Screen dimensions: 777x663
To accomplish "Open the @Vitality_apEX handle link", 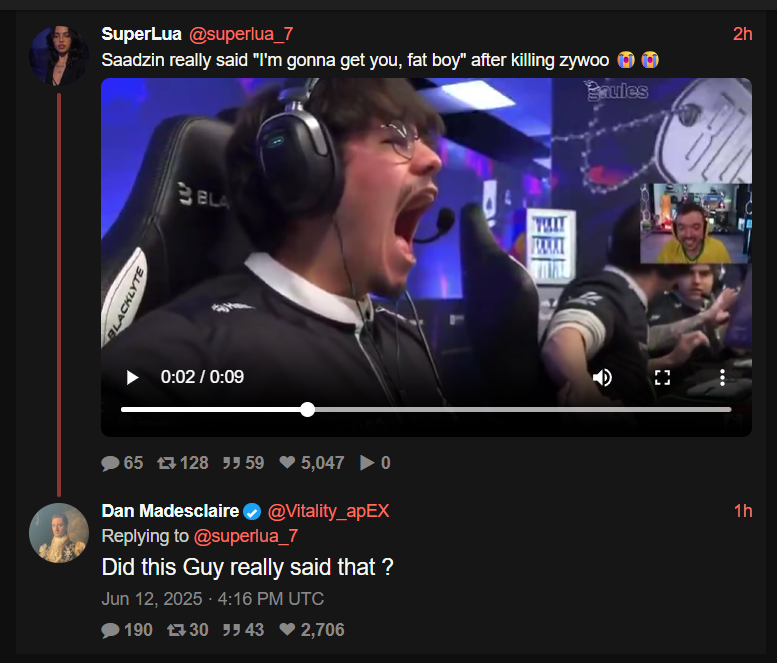I will [329, 511].
